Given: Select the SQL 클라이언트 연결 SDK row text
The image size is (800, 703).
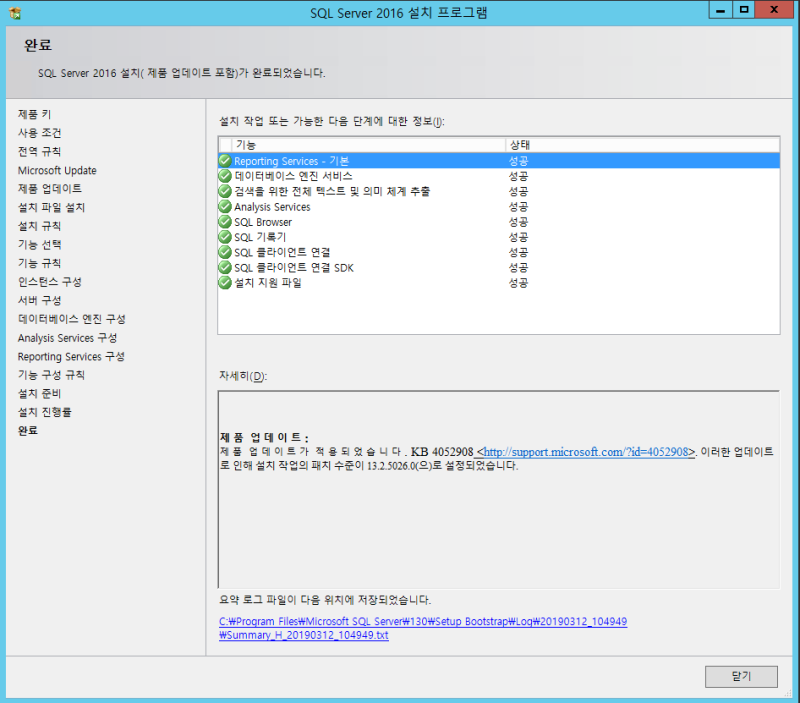Looking at the screenshot, I should click(x=294, y=268).
